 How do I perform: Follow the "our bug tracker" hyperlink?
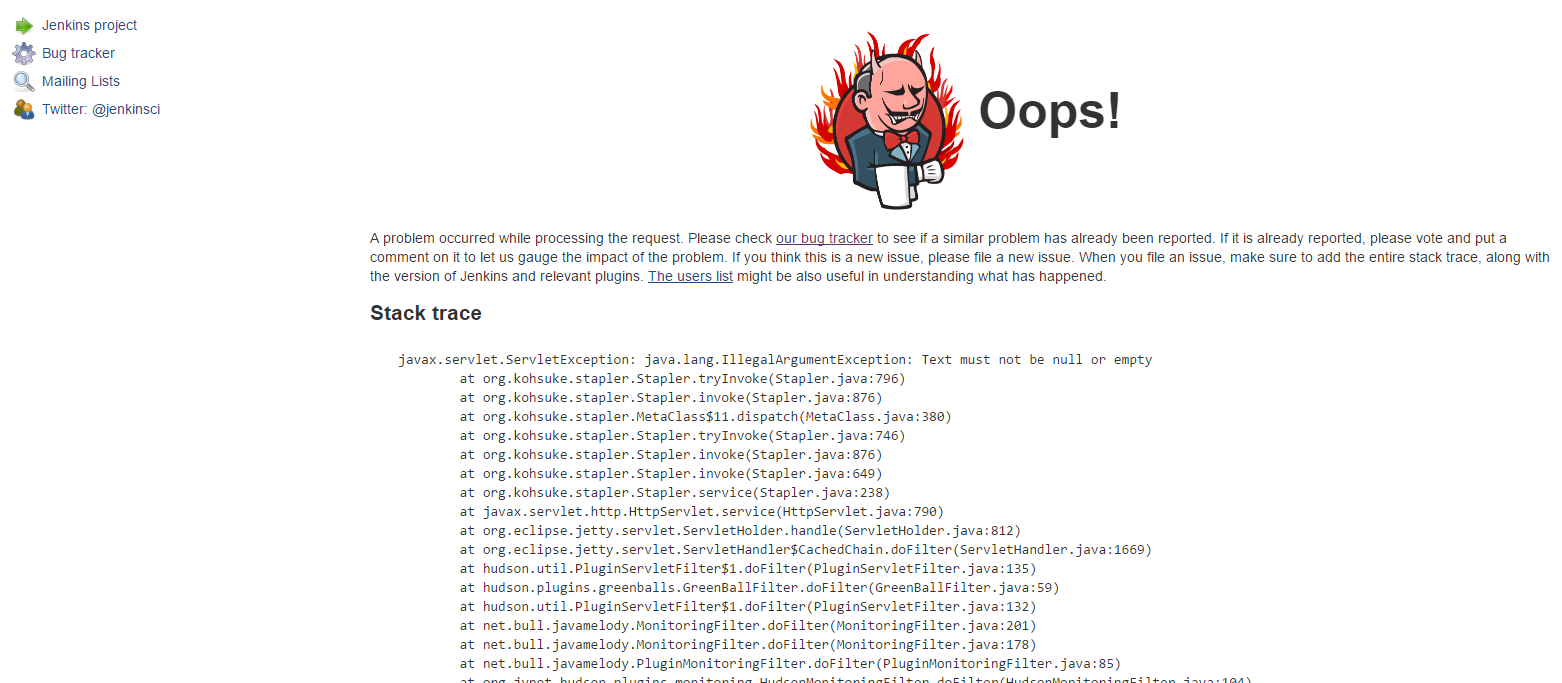(824, 238)
